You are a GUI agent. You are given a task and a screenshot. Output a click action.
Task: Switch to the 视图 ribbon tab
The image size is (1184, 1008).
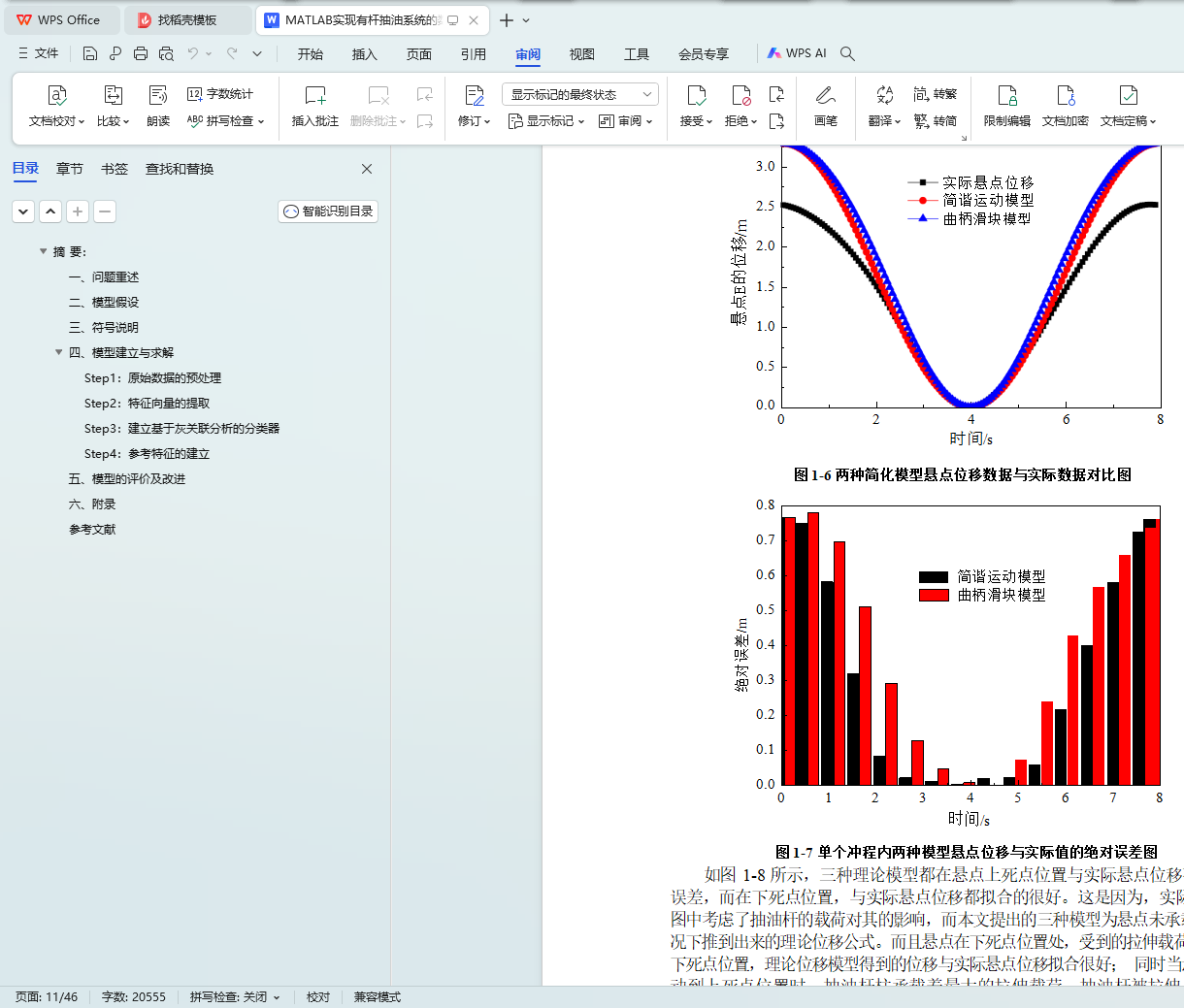click(582, 54)
